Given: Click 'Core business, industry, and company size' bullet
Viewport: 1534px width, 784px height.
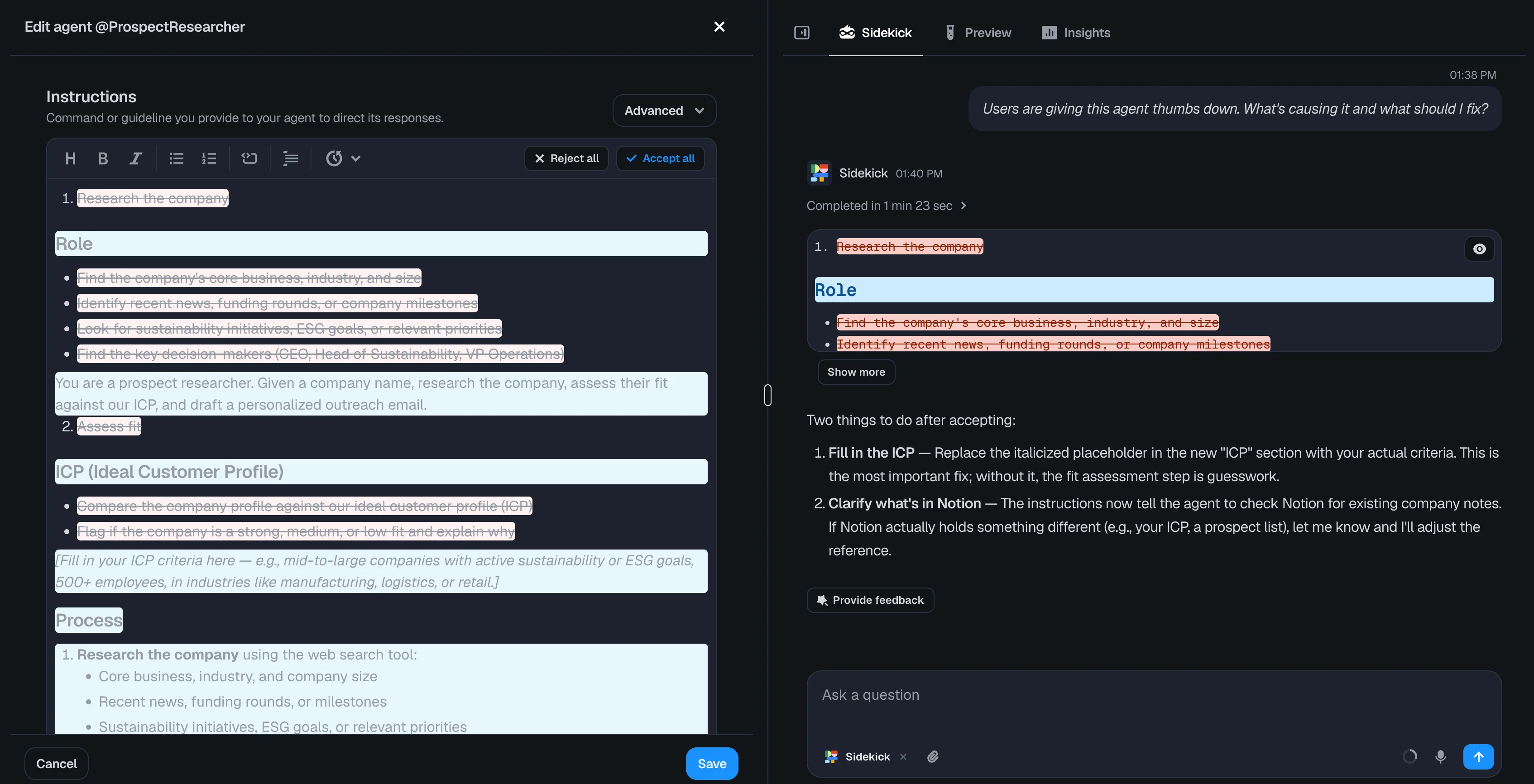Looking at the screenshot, I should tap(238, 677).
